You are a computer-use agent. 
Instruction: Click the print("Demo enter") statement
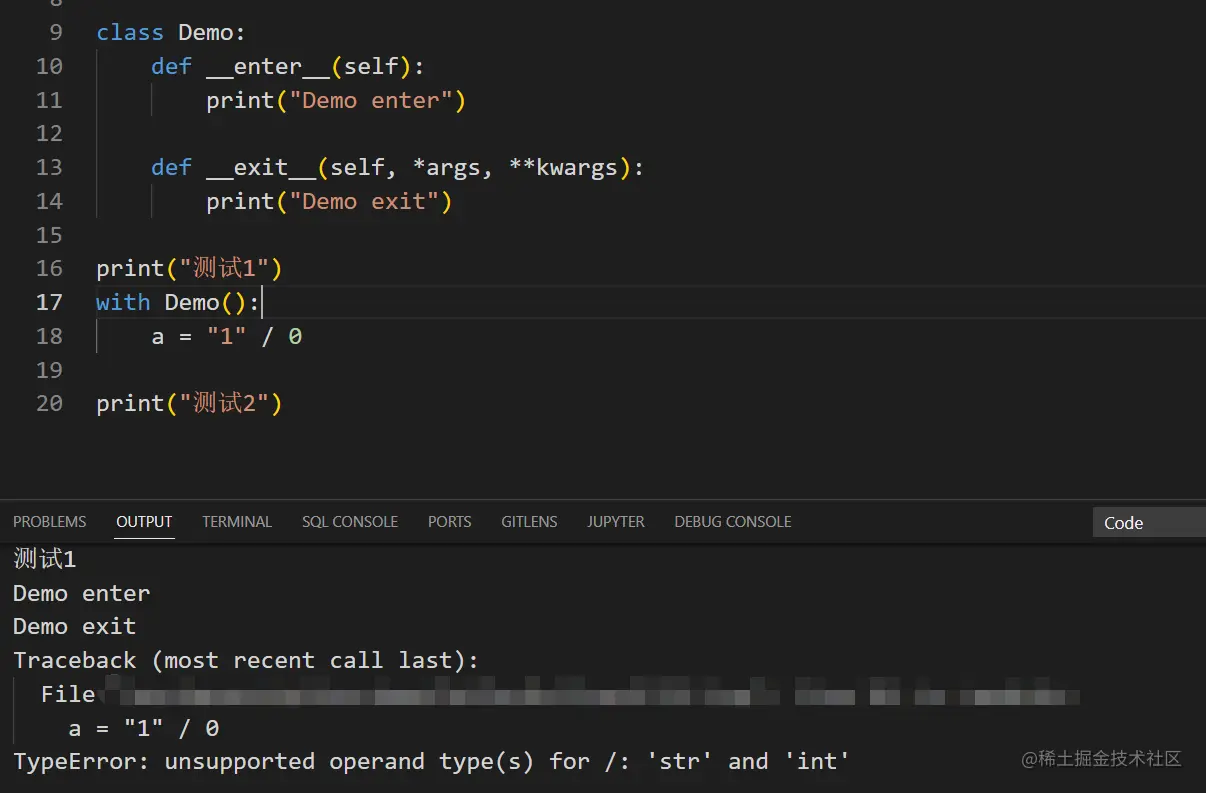click(336, 101)
